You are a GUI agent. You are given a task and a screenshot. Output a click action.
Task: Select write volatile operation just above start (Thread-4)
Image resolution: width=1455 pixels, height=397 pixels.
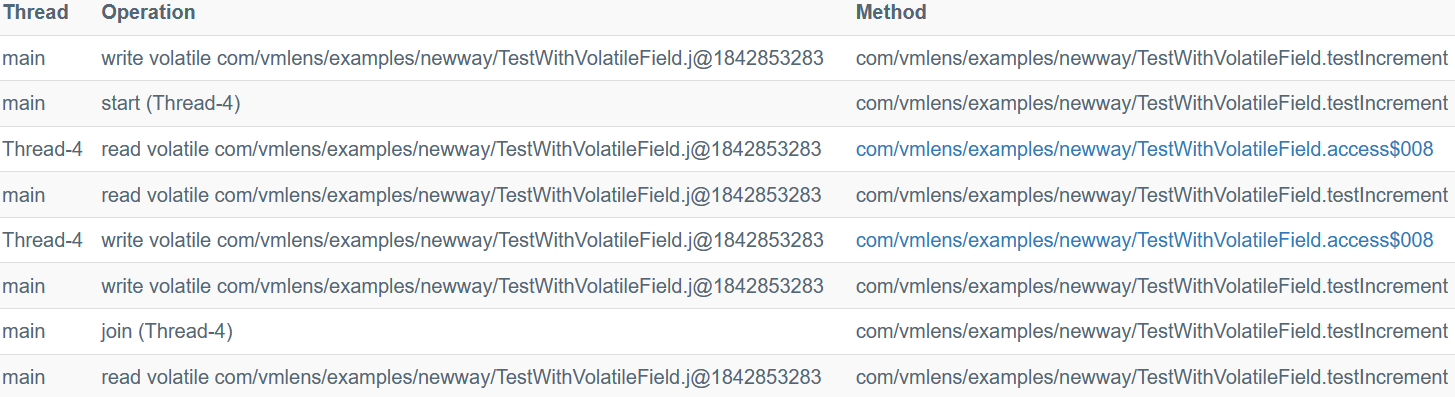coord(462,58)
